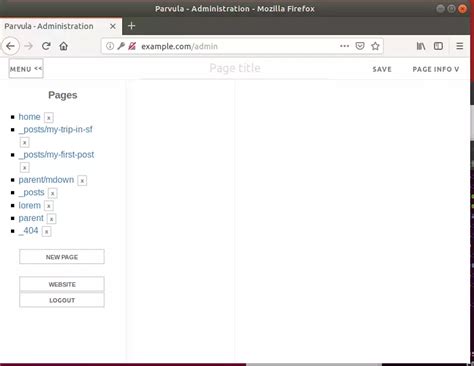
Task: Open Firefox hamburger menu
Action: [x=460, y=46]
